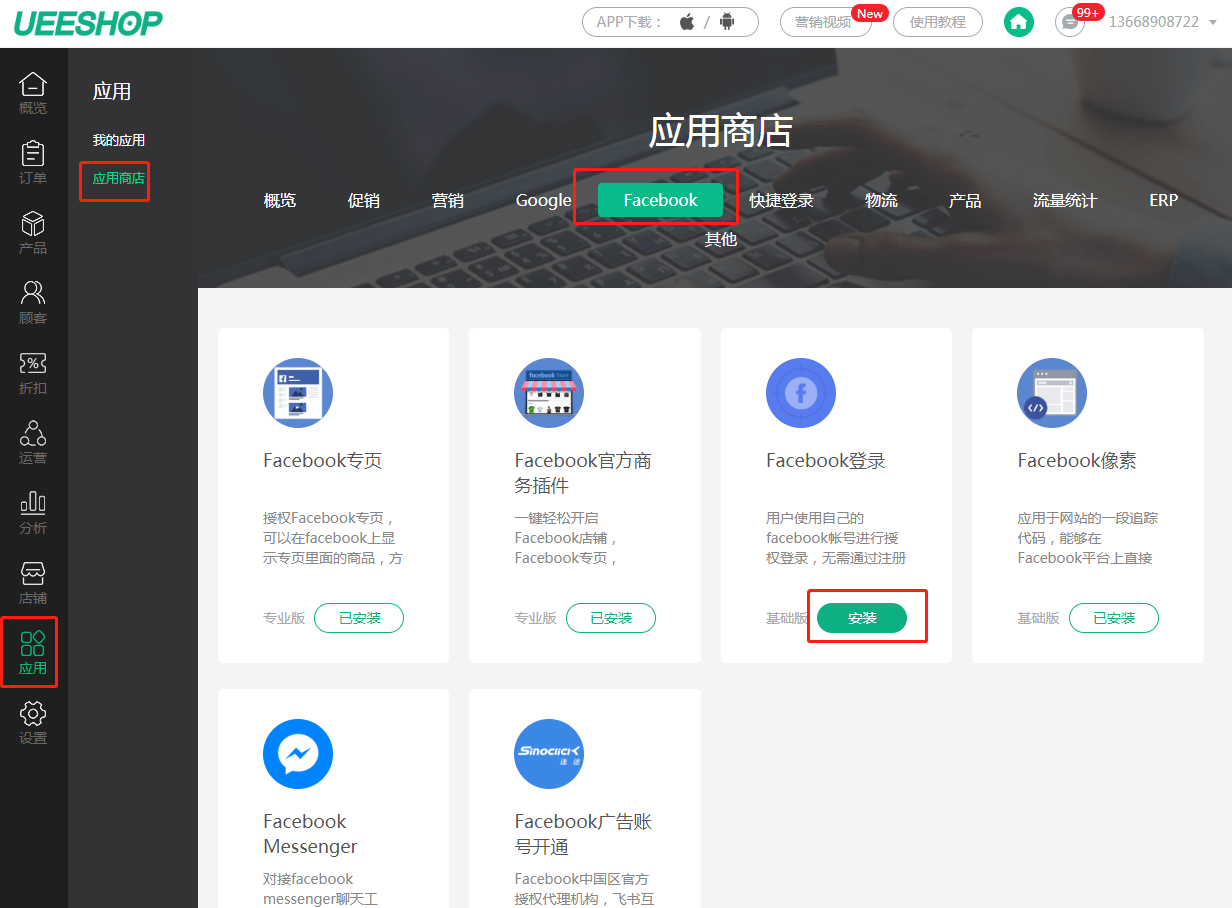Click the APP下载 label in header

630,22
